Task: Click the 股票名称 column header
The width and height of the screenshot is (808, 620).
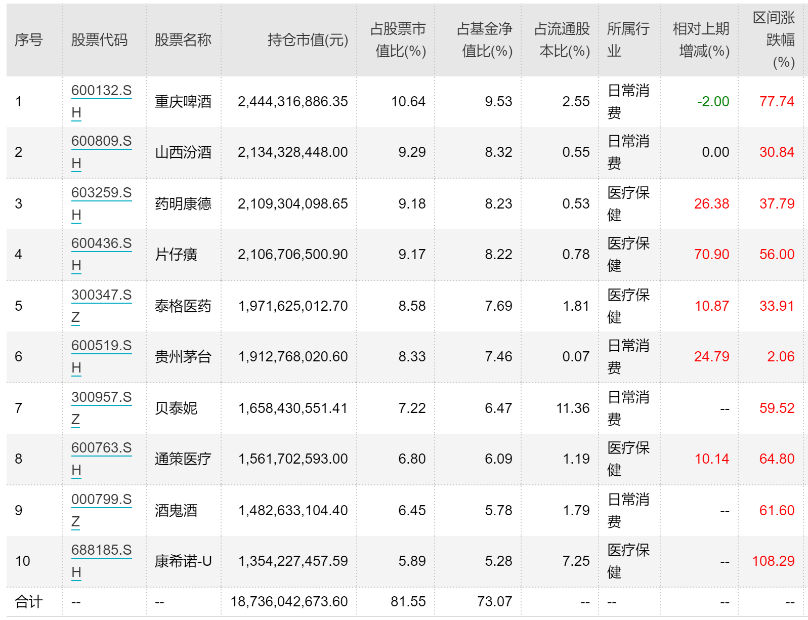Action: 183,40
